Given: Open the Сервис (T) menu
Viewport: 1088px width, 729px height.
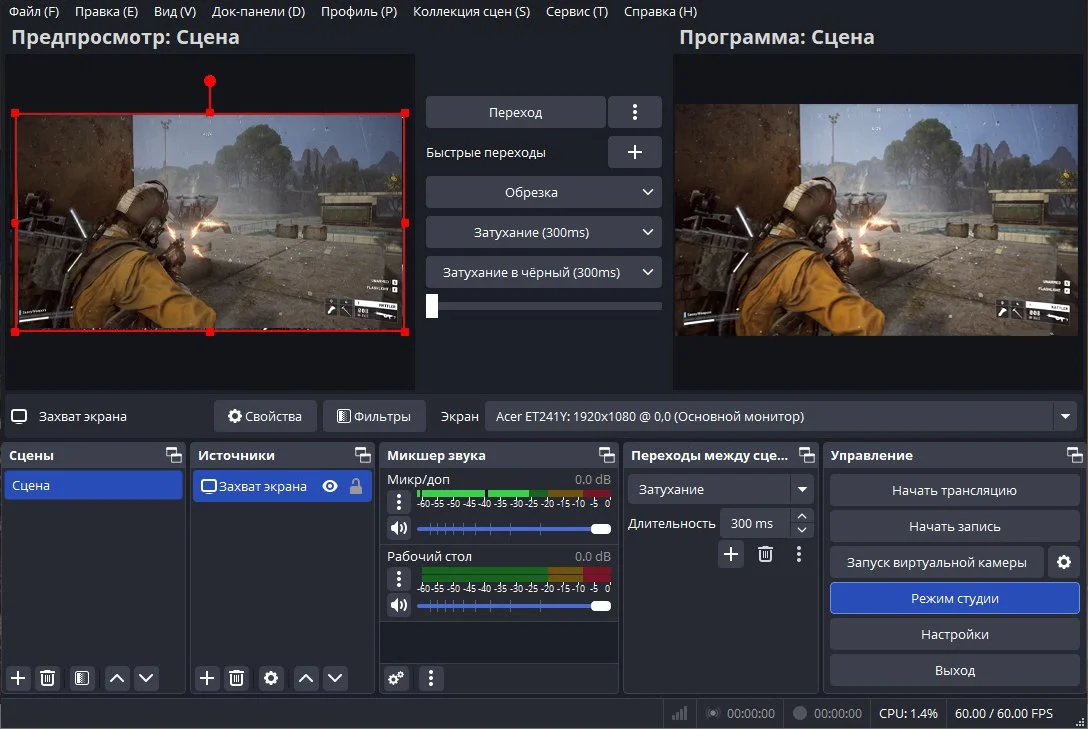Looking at the screenshot, I should pyautogui.click(x=577, y=12).
